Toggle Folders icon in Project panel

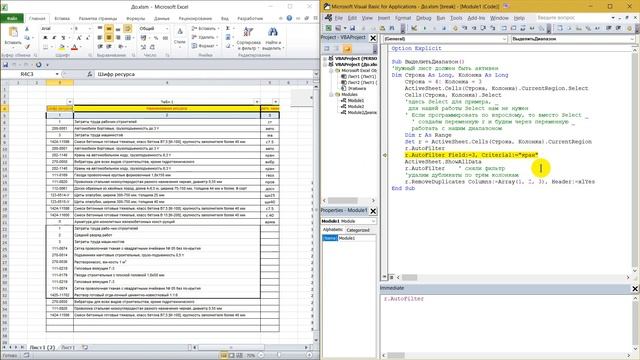[x=347, y=49]
